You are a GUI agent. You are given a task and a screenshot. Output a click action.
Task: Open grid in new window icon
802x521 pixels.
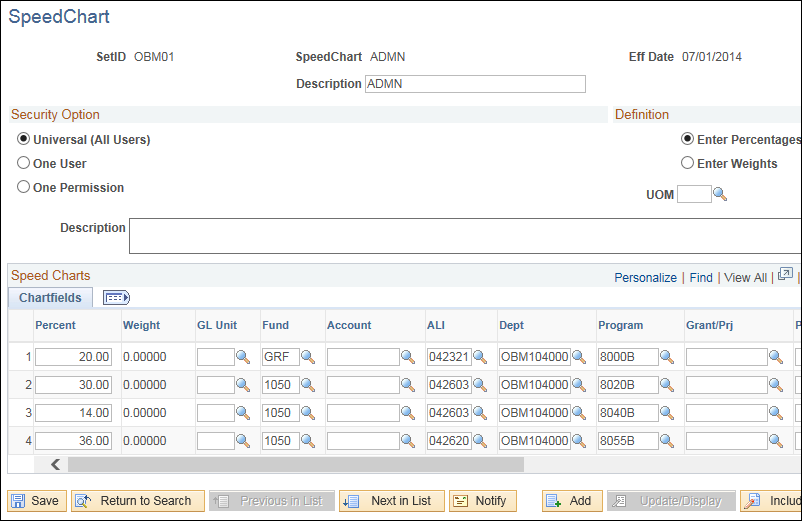tap(785, 275)
